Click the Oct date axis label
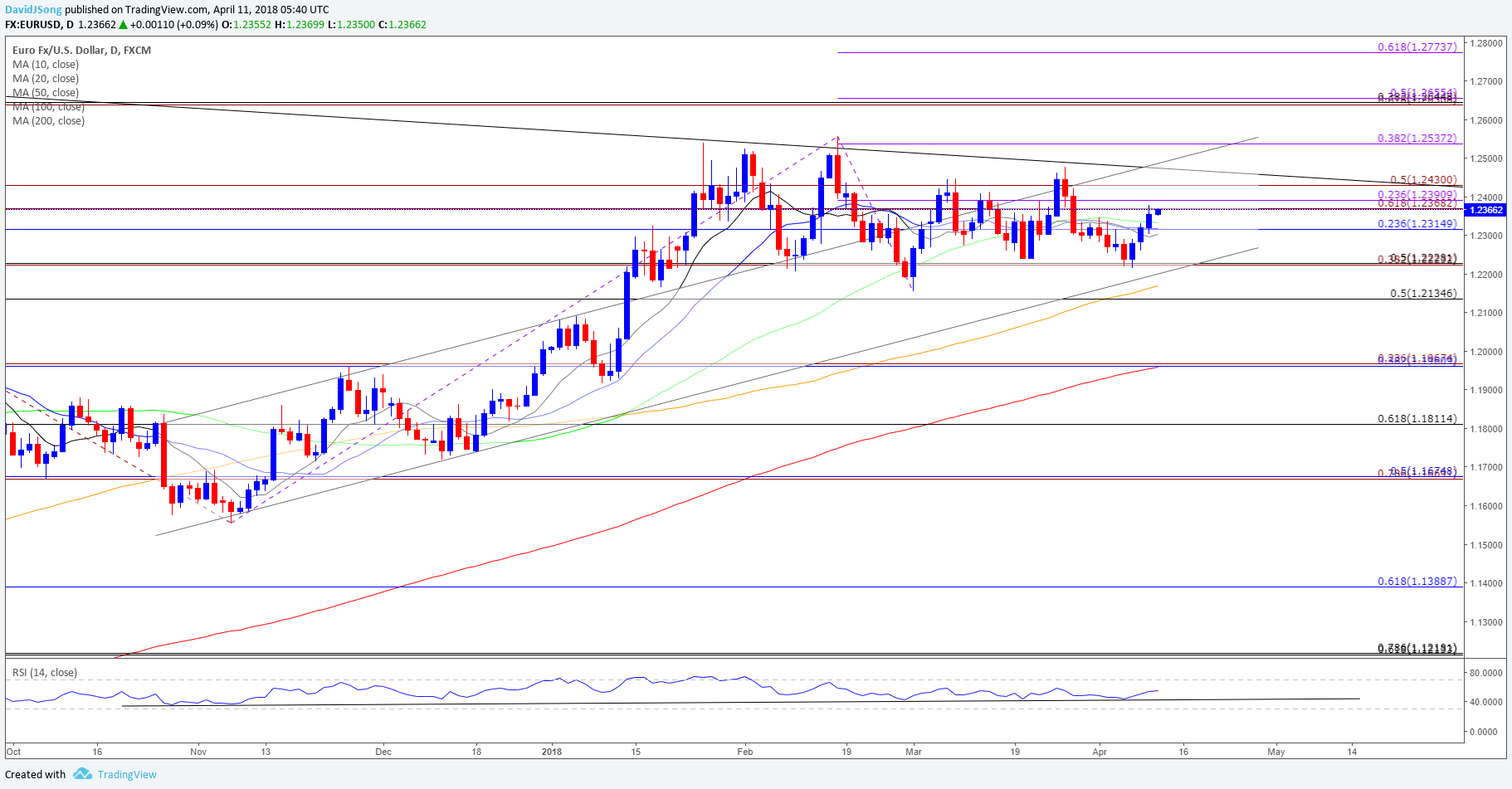This screenshot has height=789, width=1512. click(x=13, y=752)
